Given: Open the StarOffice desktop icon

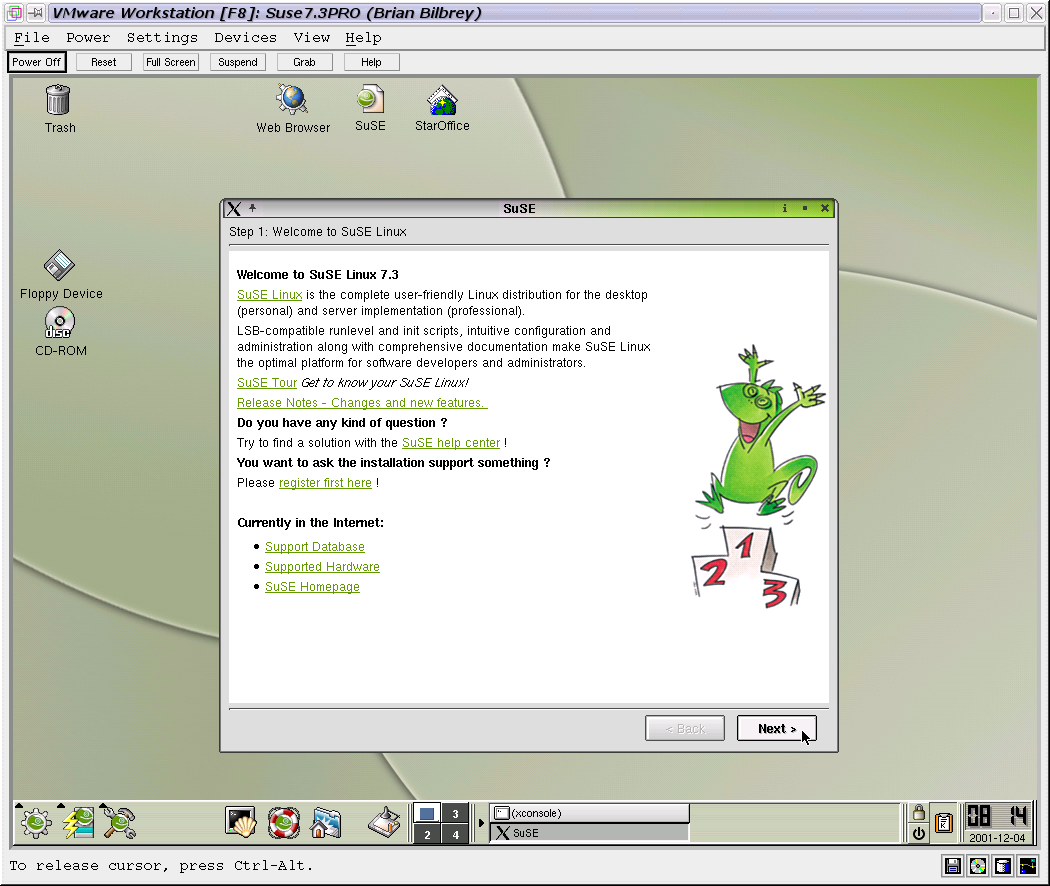Looking at the screenshot, I should (x=442, y=101).
